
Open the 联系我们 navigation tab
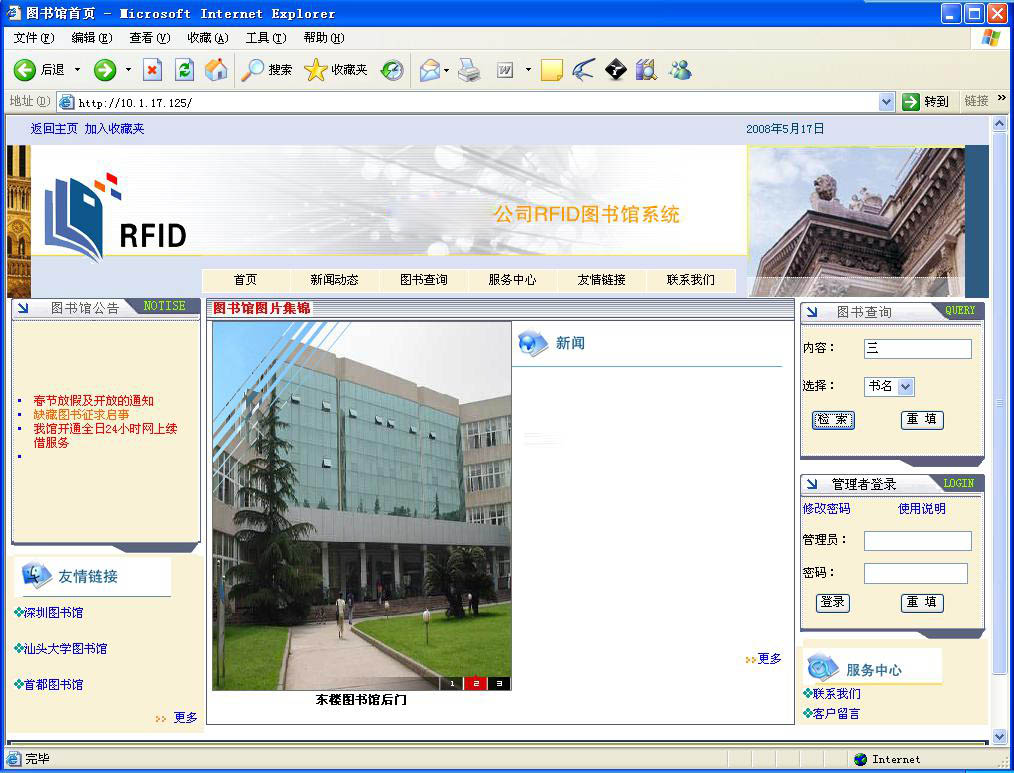click(691, 280)
